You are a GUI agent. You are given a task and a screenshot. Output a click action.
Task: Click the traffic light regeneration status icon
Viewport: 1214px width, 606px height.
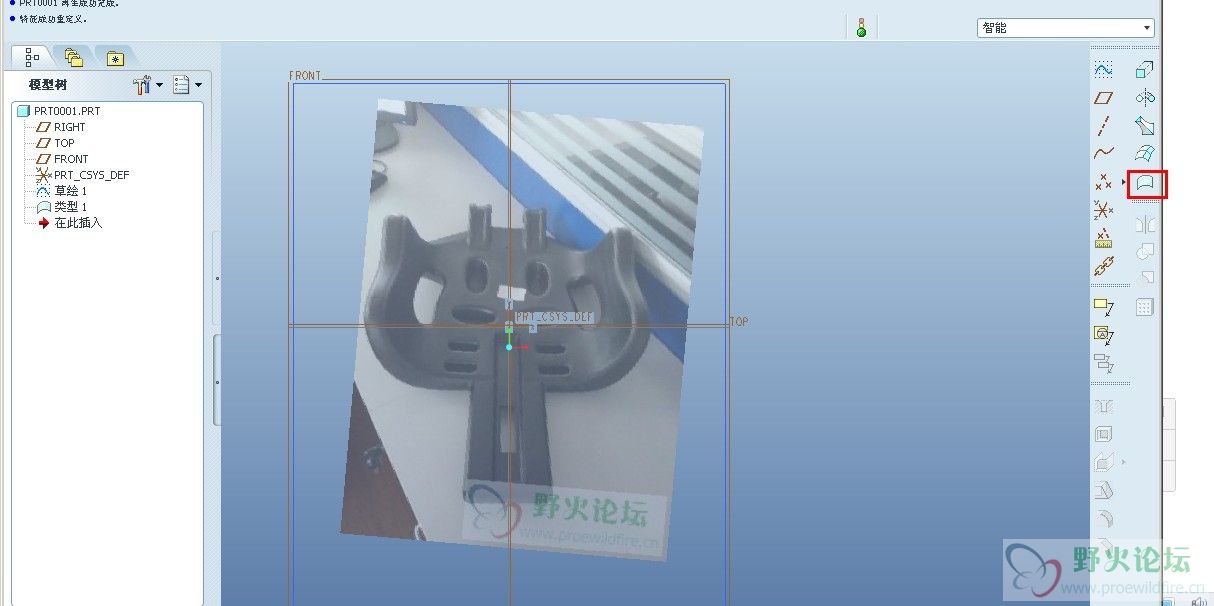tap(860, 27)
